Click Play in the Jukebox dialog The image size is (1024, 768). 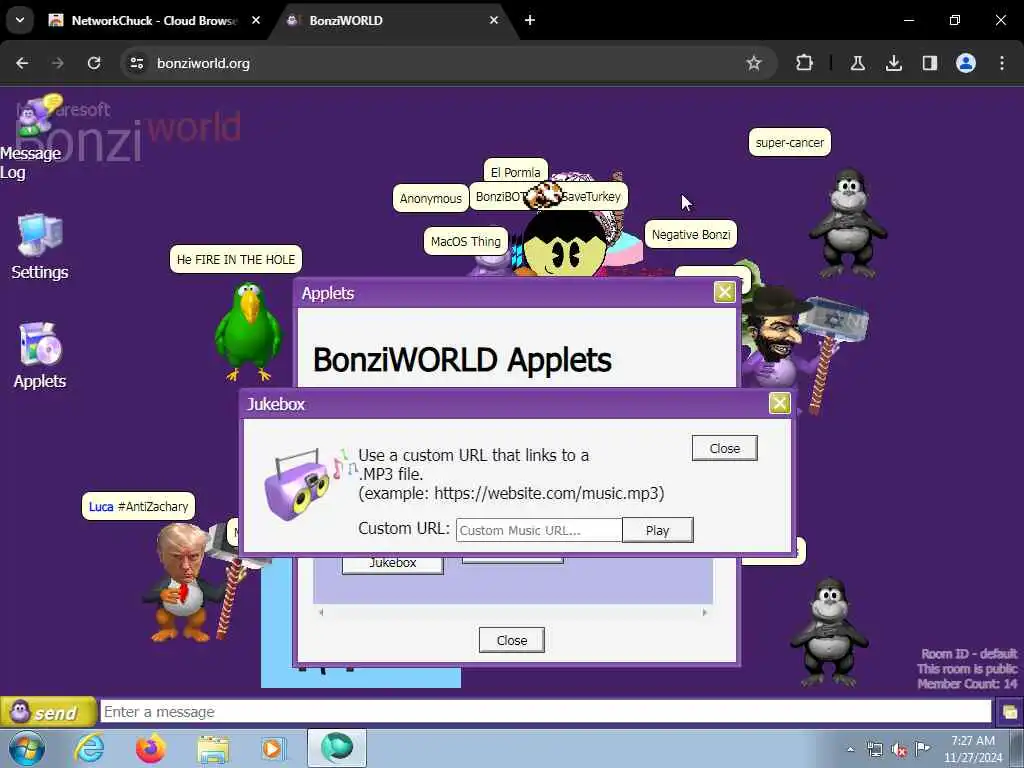(x=657, y=530)
